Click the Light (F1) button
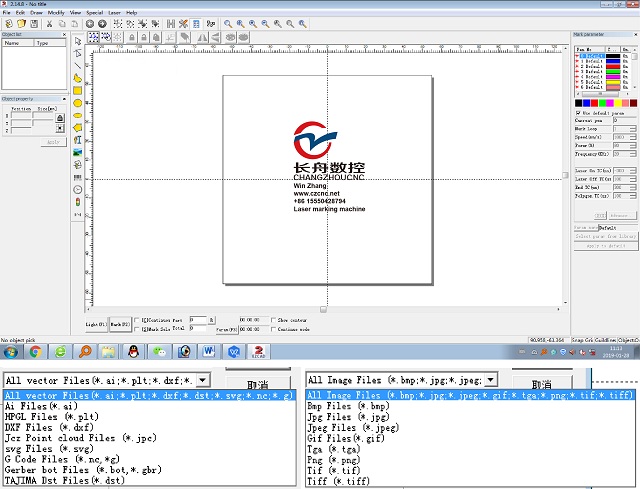The image size is (640, 489). (96, 325)
